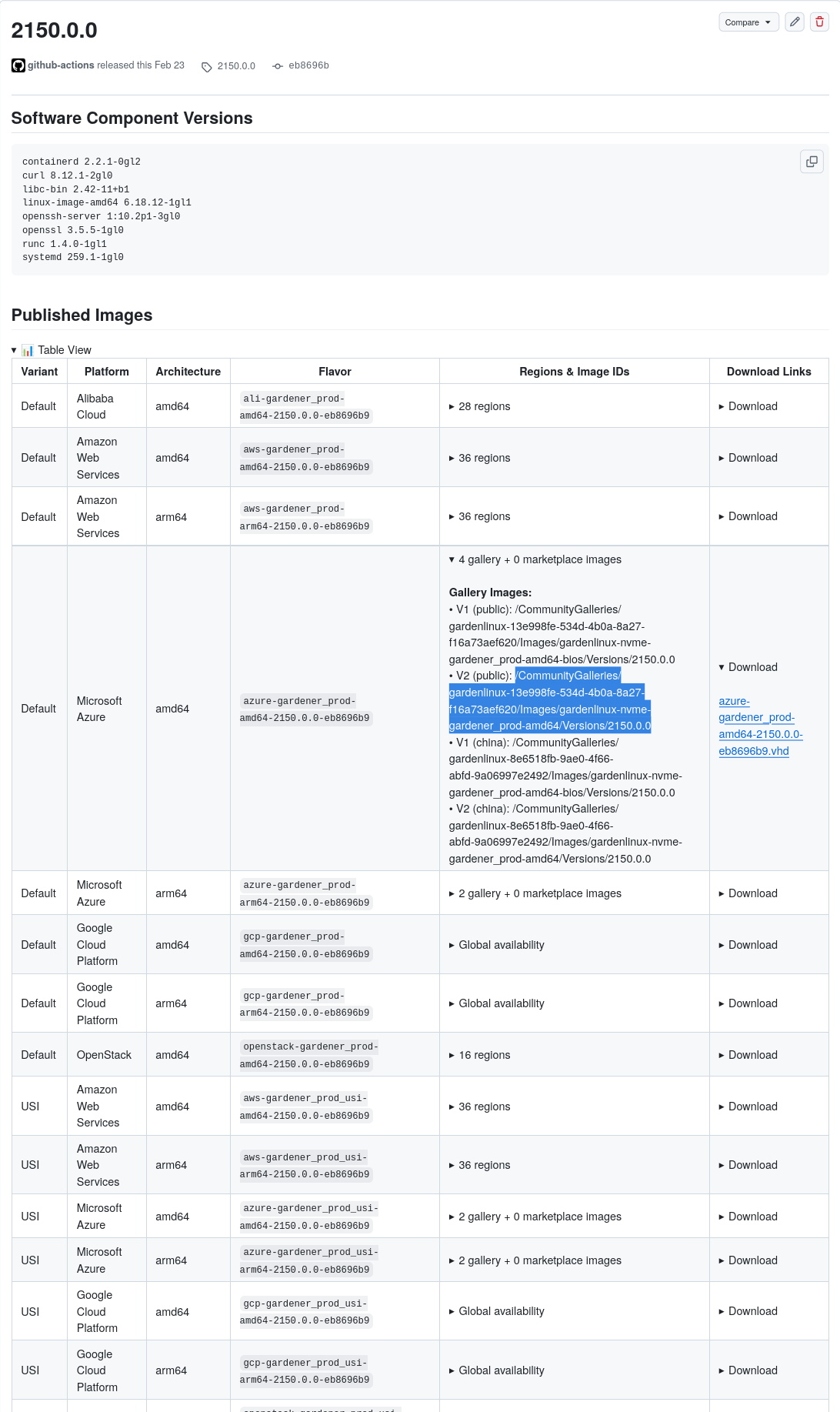Collapse the Table View section
This screenshot has height=1412, width=840.
click(14, 350)
